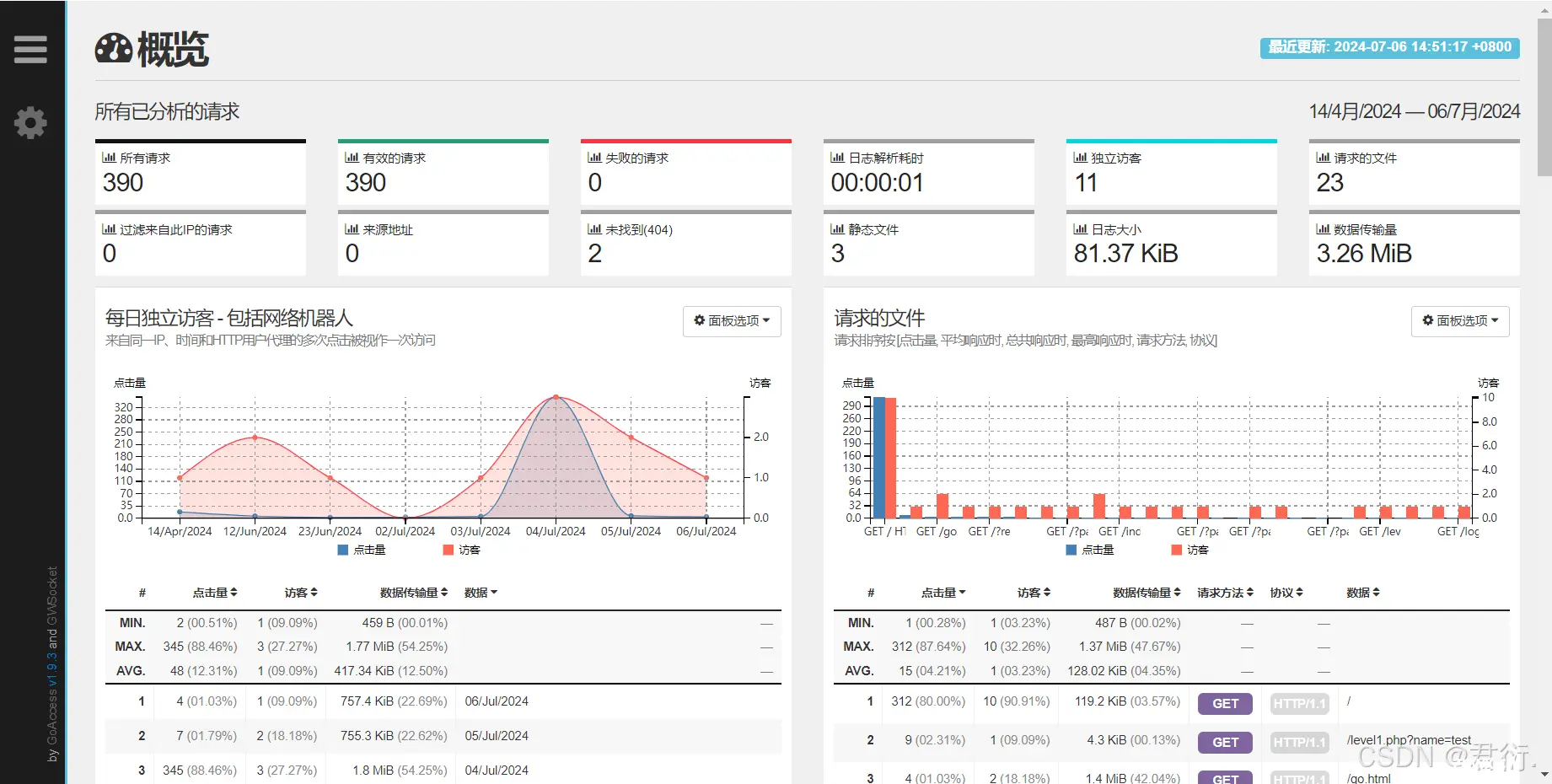This screenshot has width=1552, height=784.
Task: Click chart icon in 日志解析耗时 card
Action: click(837, 158)
